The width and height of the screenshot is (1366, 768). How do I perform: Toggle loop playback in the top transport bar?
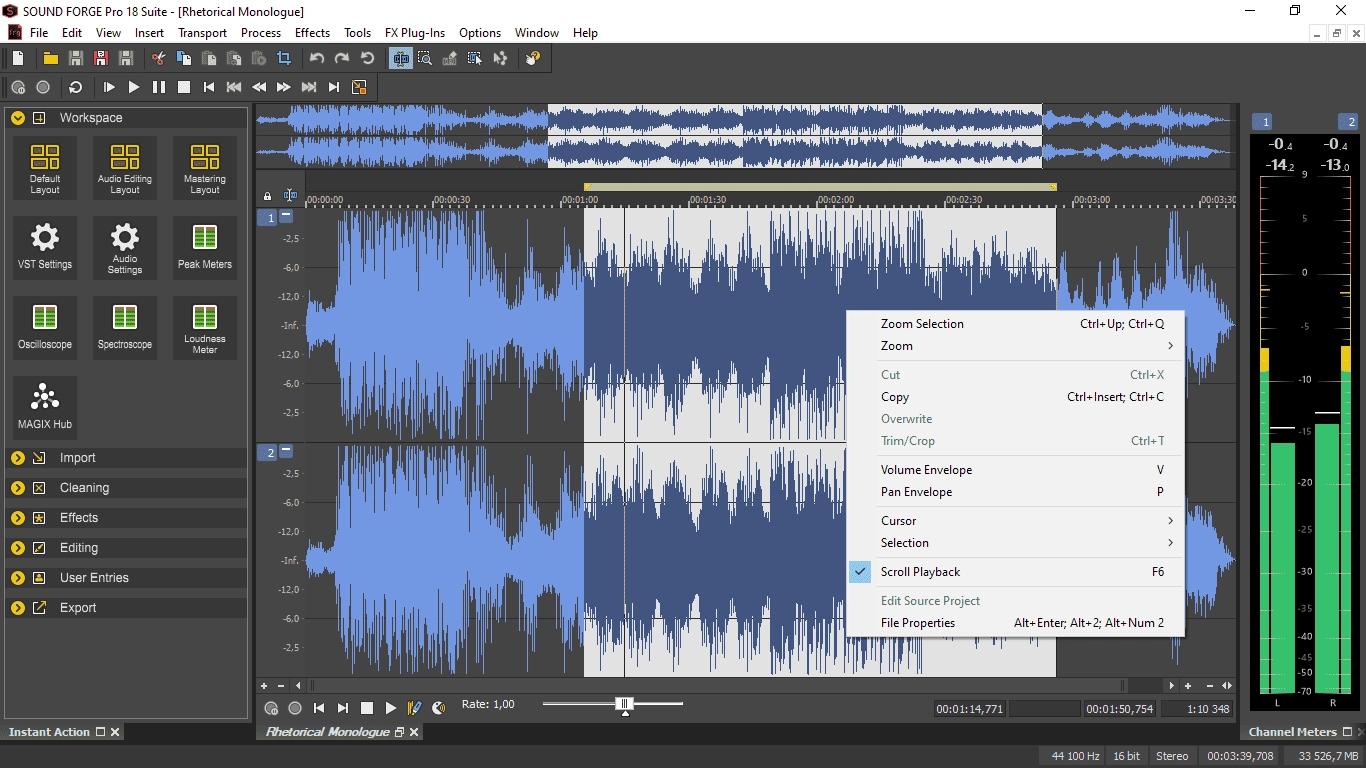pos(76,88)
